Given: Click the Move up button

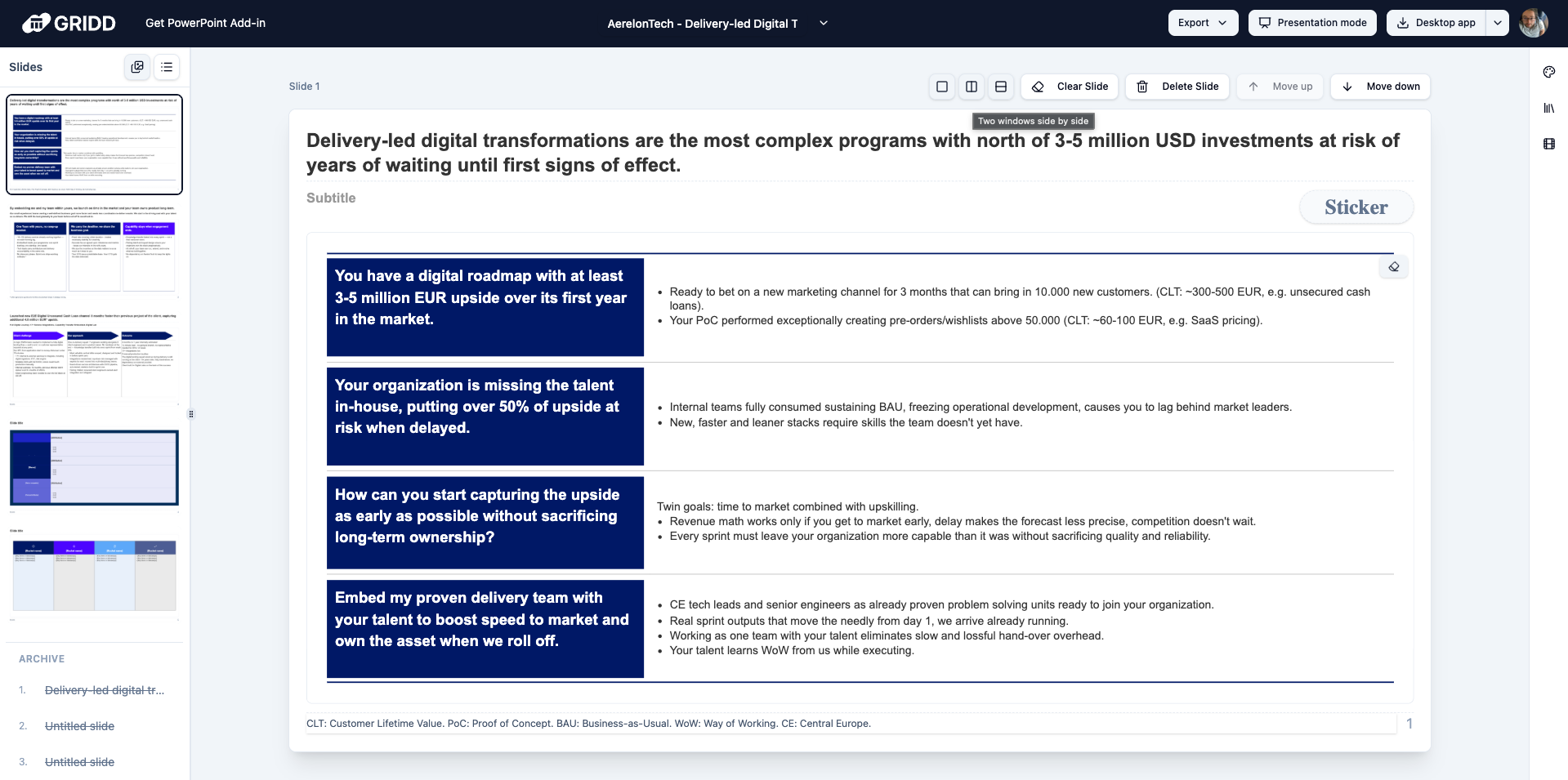Looking at the screenshot, I should (x=1280, y=87).
